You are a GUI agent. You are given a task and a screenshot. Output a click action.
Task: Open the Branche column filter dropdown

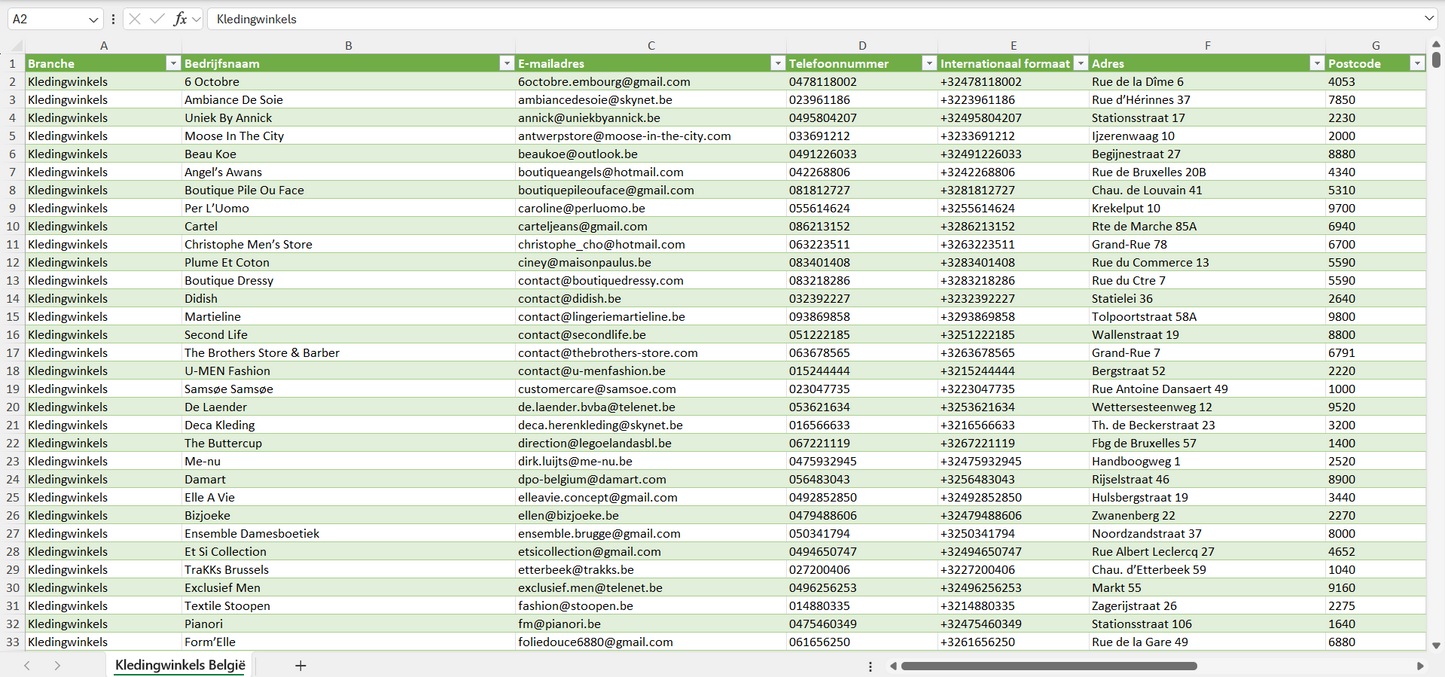172,64
